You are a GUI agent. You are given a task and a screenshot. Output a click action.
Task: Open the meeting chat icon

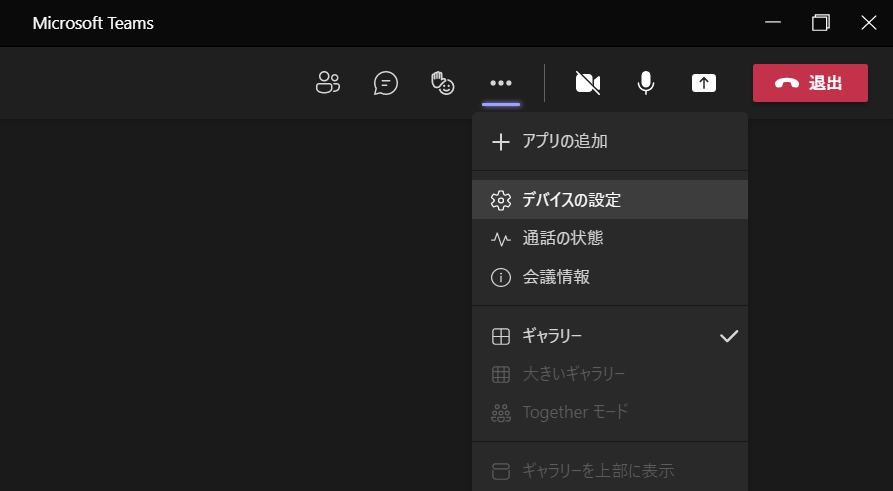386,83
